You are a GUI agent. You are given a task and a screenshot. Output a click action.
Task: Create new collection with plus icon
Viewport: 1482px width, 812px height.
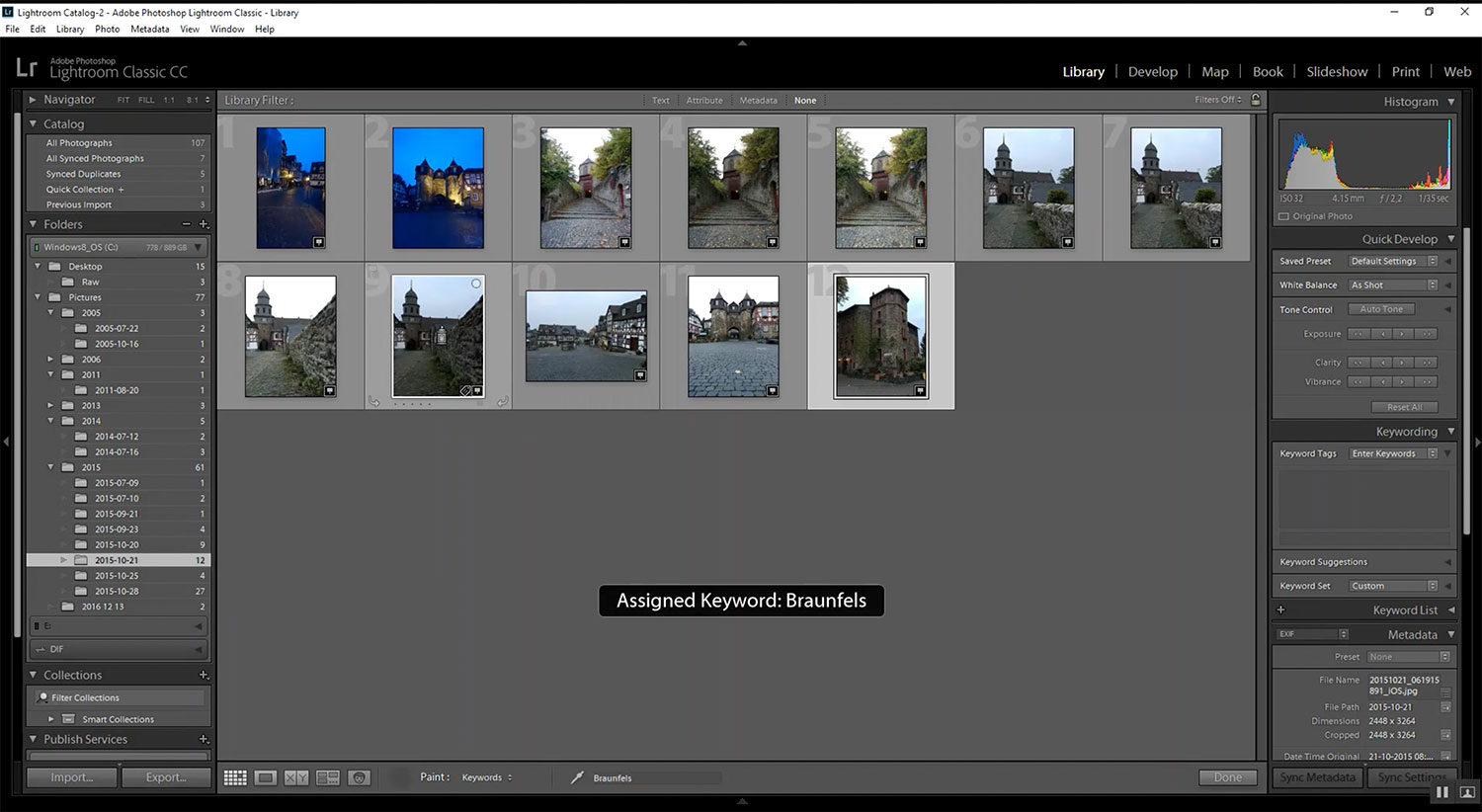204,675
